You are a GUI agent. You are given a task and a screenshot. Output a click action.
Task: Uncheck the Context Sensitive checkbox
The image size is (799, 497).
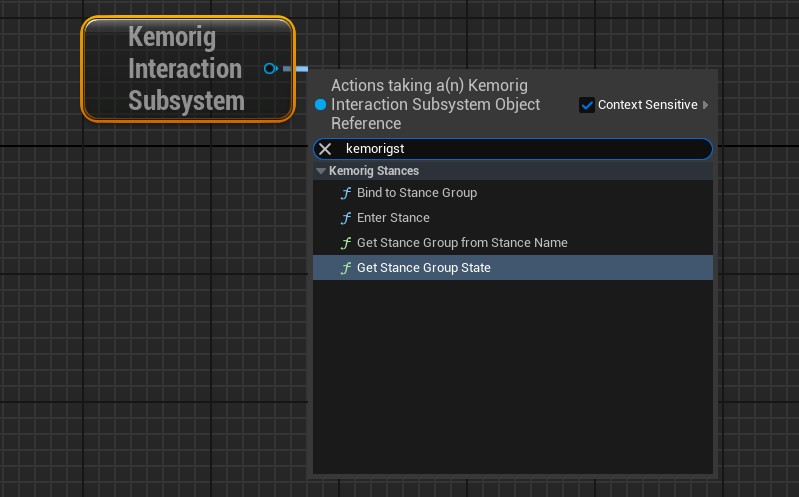(x=587, y=105)
